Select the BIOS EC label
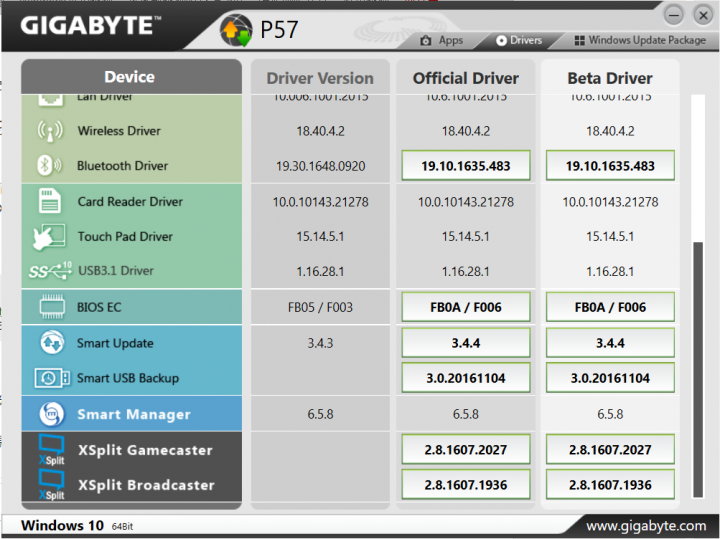 coord(99,307)
